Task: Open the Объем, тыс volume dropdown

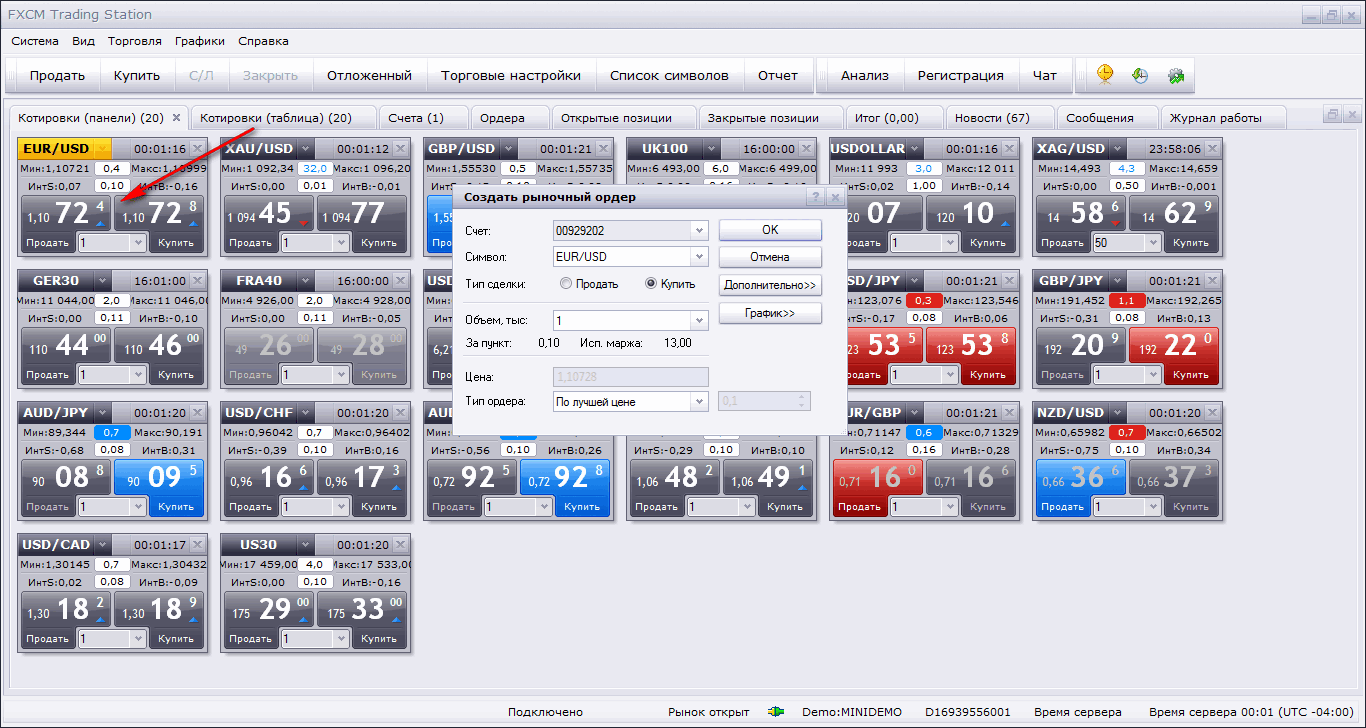Action: pos(699,321)
